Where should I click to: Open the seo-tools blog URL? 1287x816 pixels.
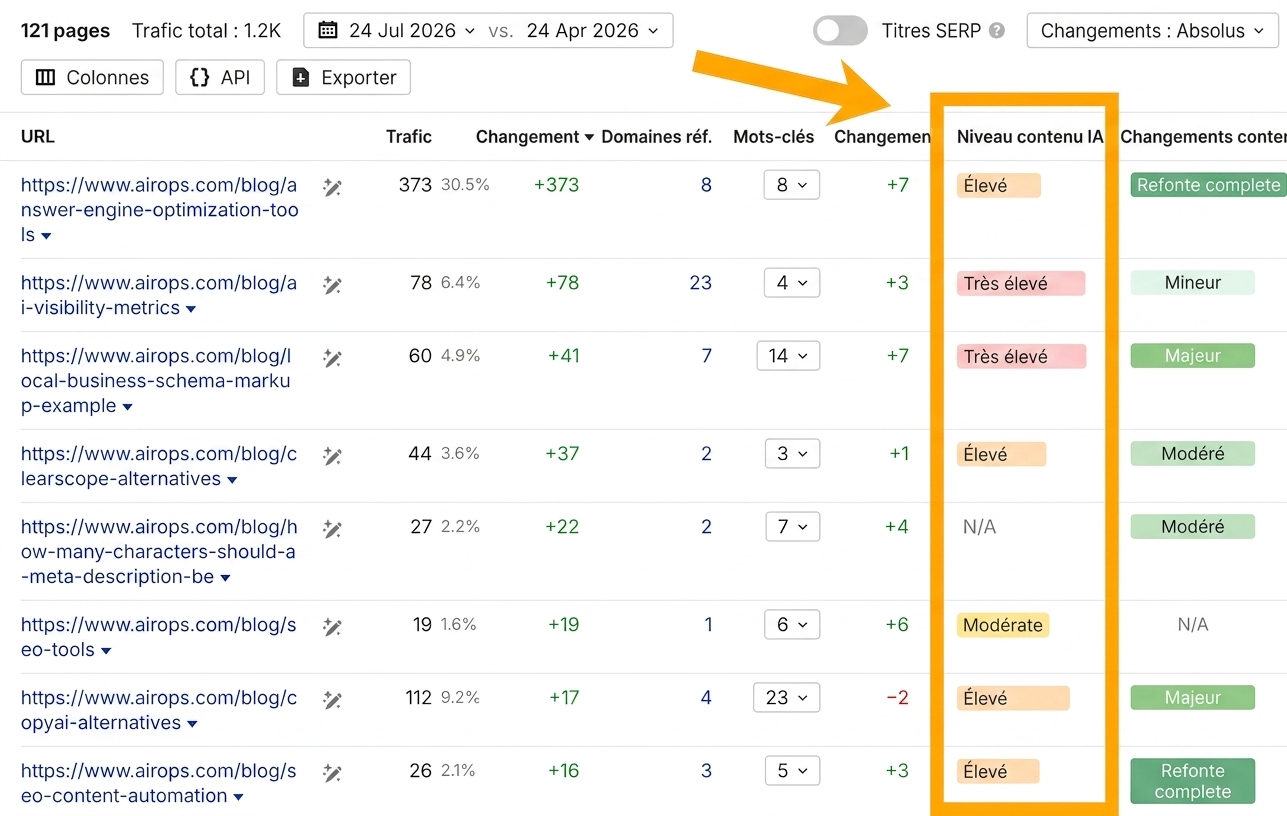(x=159, y=637)
